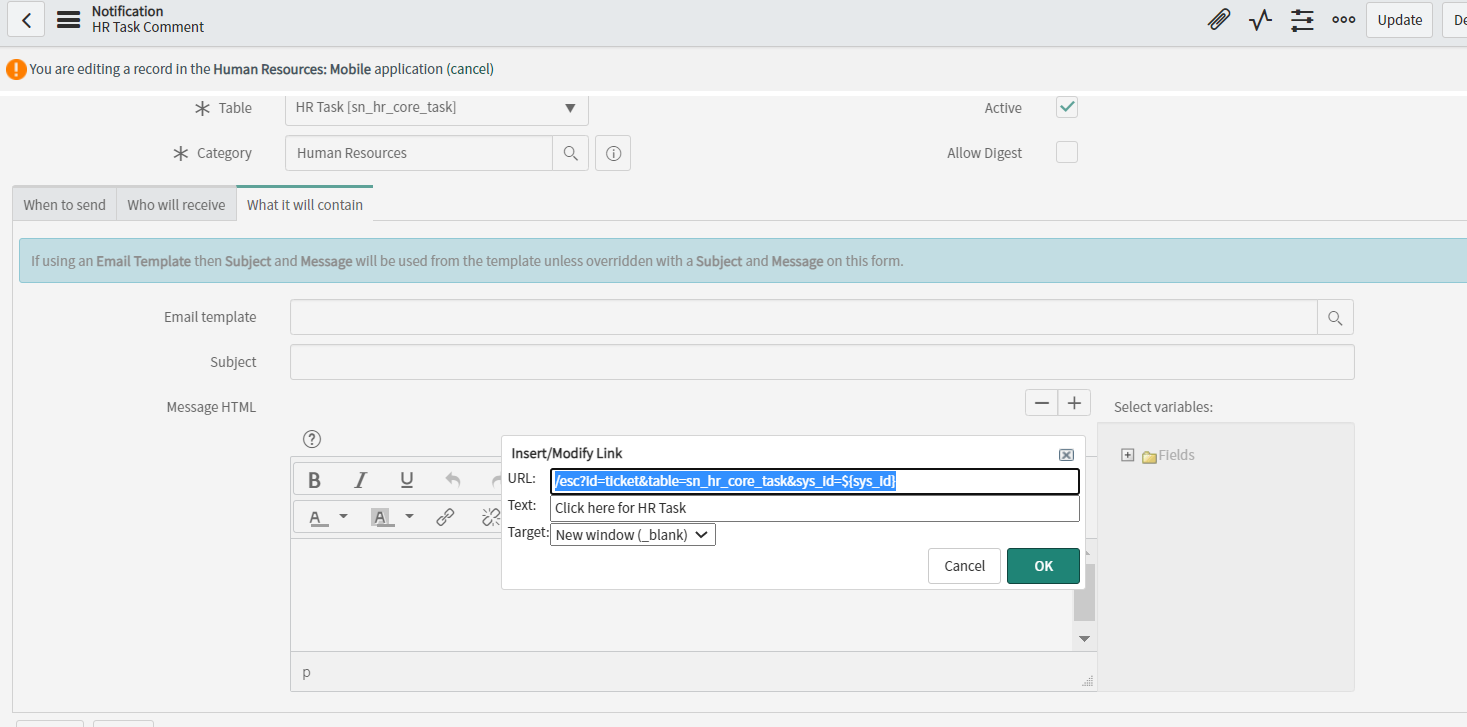Open the font color dropdown arrow
The width and height of the screenshot is (1467, 727).
[x=343, y=517]
